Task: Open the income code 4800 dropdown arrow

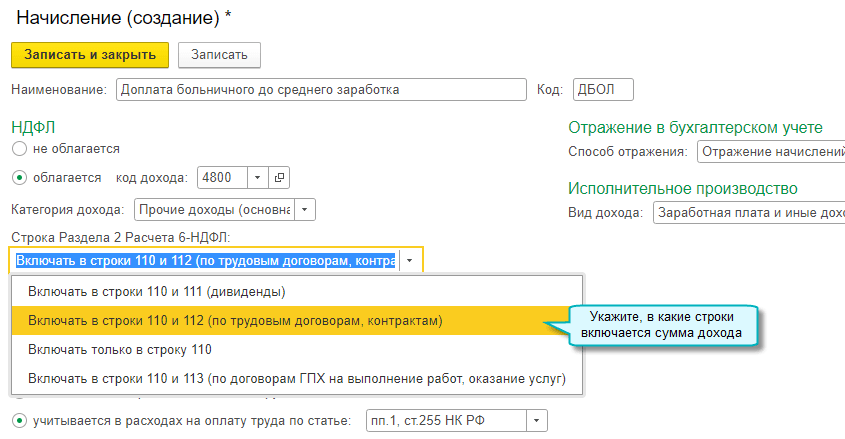Action: click(257, 177)
